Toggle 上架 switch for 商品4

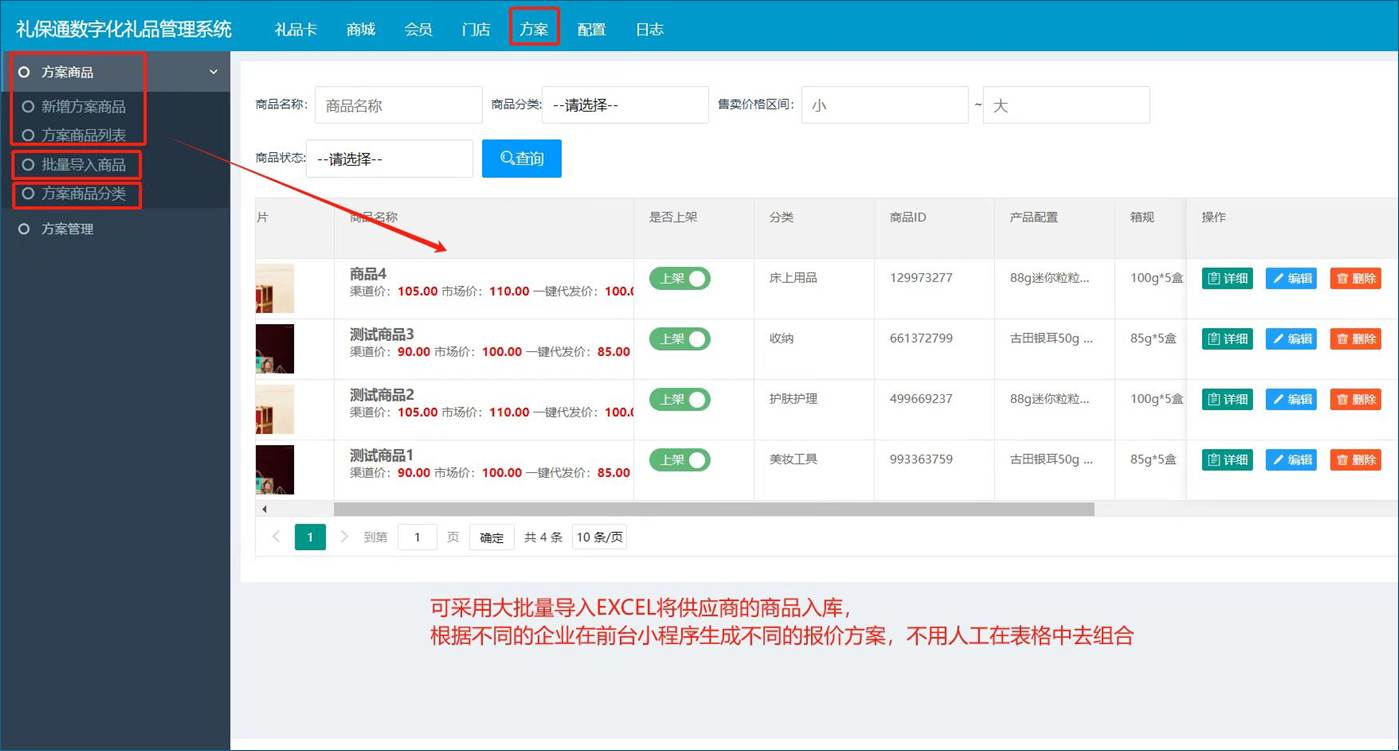tap(680, 278)
